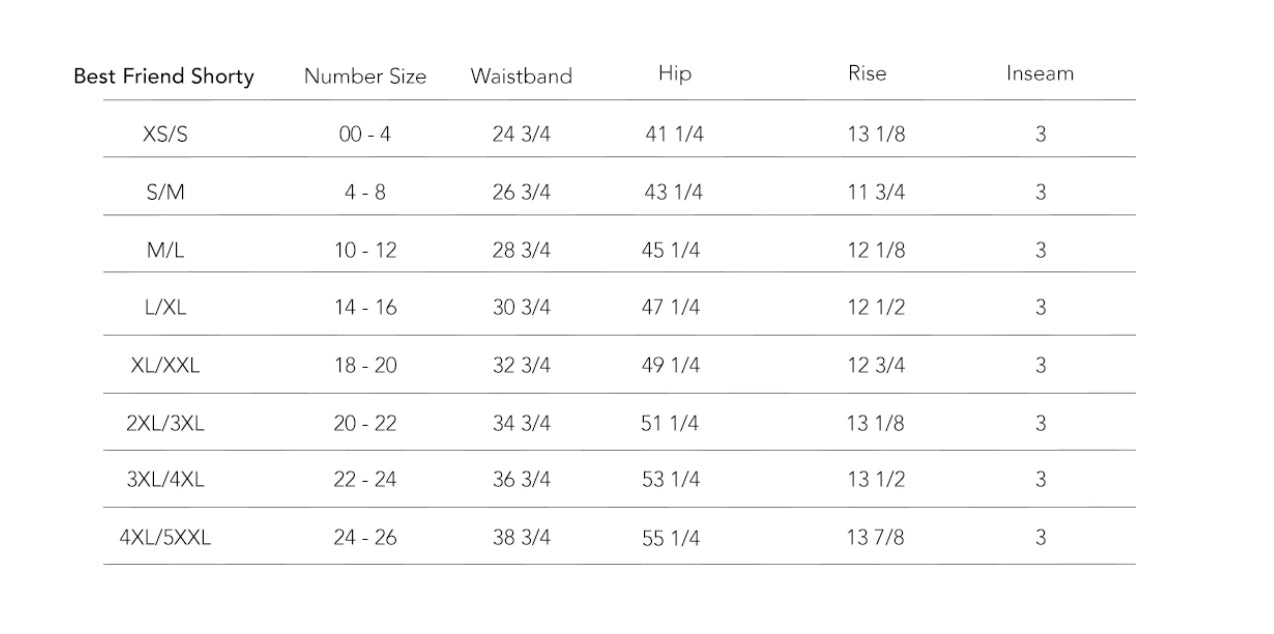1274x634 pixels.
Task: Click the M/L size label
Action: [x=165, y=250]
